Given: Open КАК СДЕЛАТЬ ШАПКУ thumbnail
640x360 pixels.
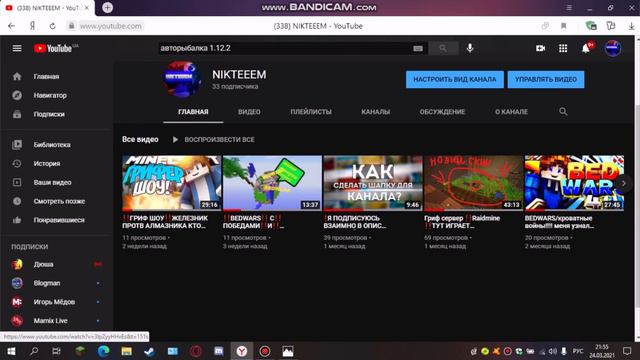Looking at the screenshot, I should [373, 183].
